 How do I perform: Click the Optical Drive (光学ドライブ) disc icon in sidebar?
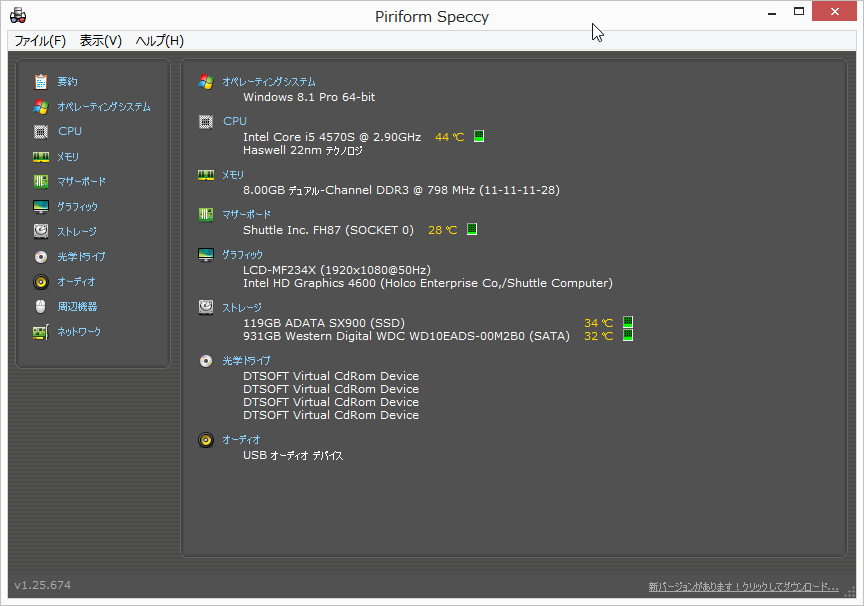point(41,257)
